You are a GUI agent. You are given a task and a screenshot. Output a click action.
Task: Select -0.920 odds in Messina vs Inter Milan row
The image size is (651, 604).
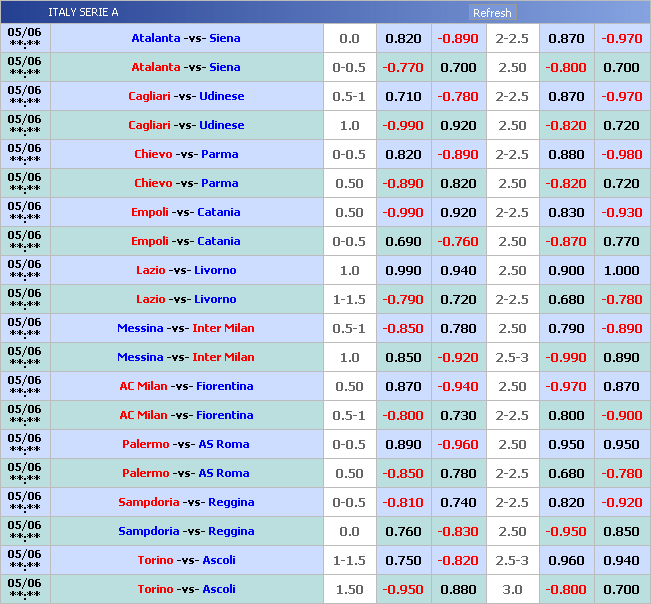[458, 357]
